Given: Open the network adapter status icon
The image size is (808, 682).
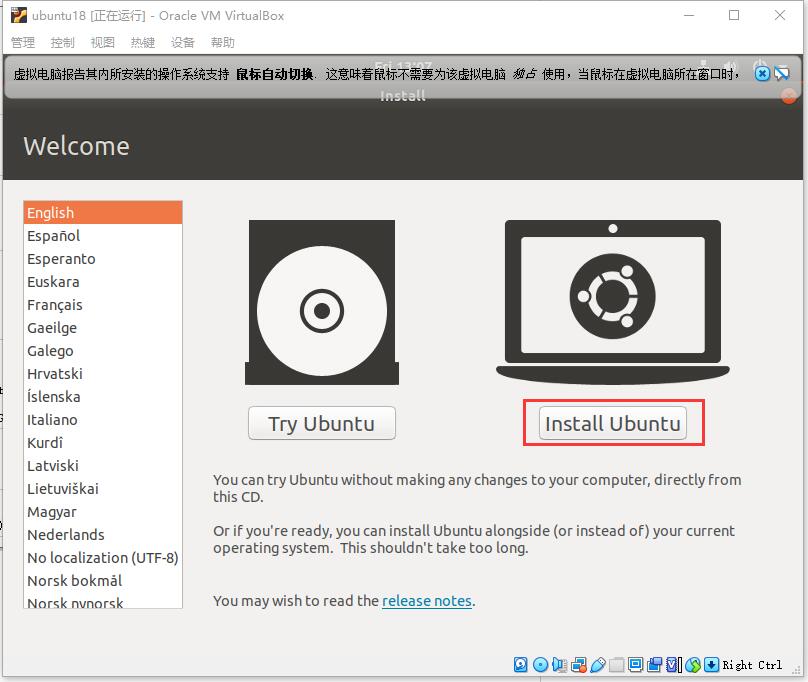Looking at the screenshot, I should click(579, 664).
